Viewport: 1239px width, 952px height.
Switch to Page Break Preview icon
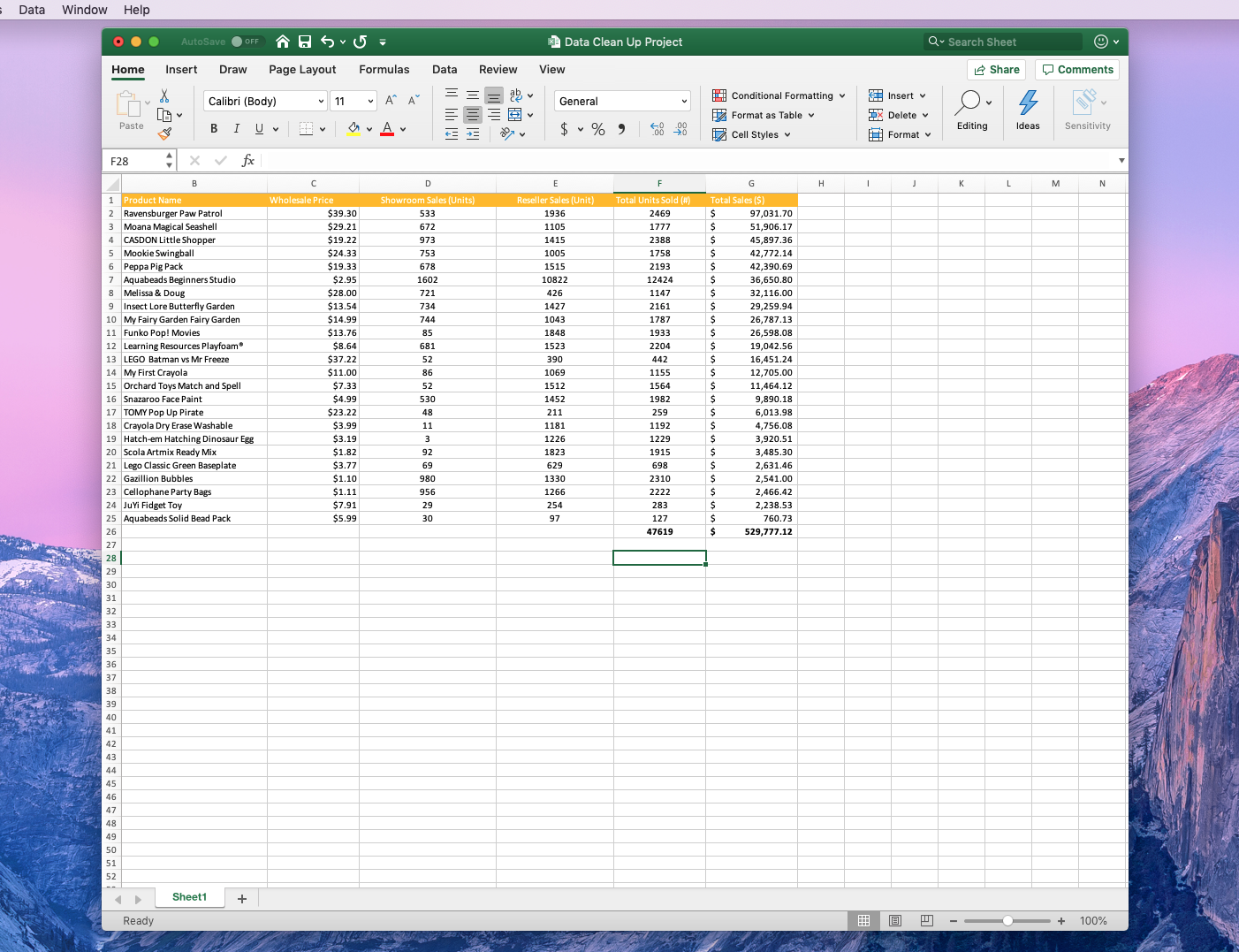926,921
